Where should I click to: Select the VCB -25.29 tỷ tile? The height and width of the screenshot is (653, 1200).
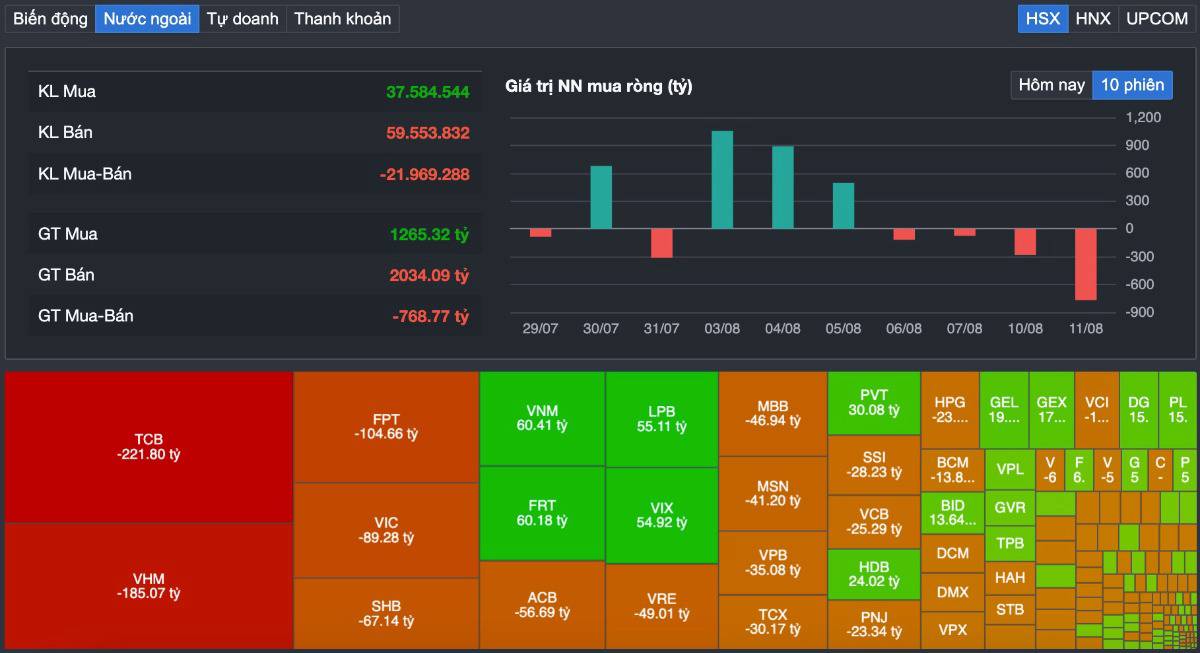(x=874, y=521)
